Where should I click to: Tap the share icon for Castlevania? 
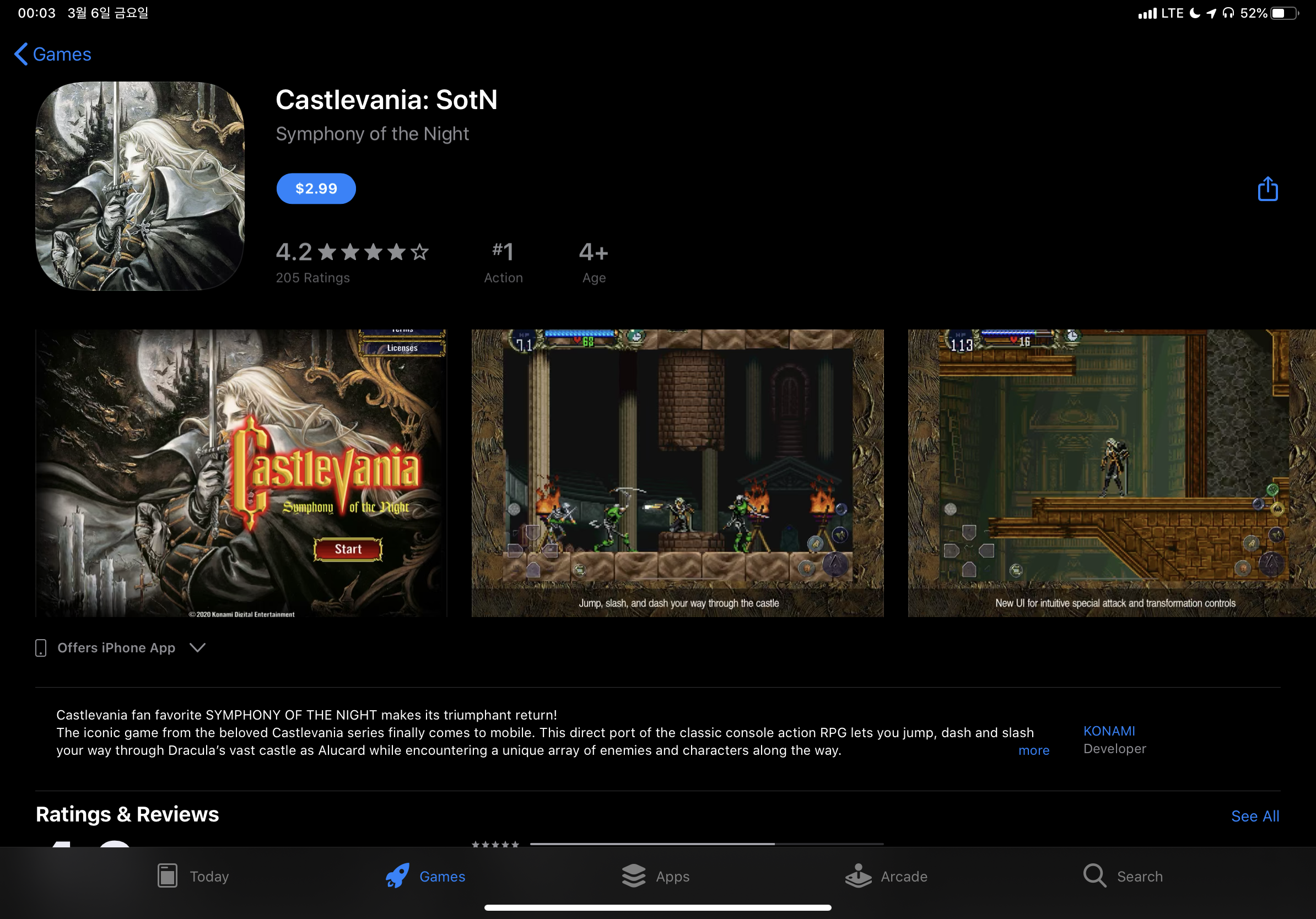tap(1268, 188)
